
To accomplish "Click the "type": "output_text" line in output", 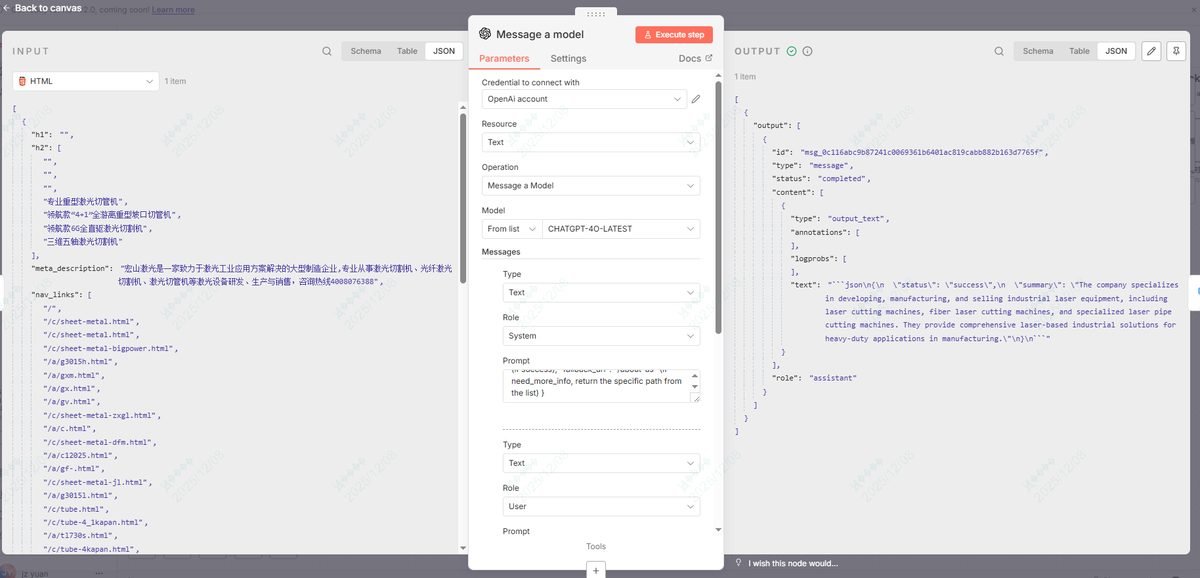I will click(x=840, y=218).
